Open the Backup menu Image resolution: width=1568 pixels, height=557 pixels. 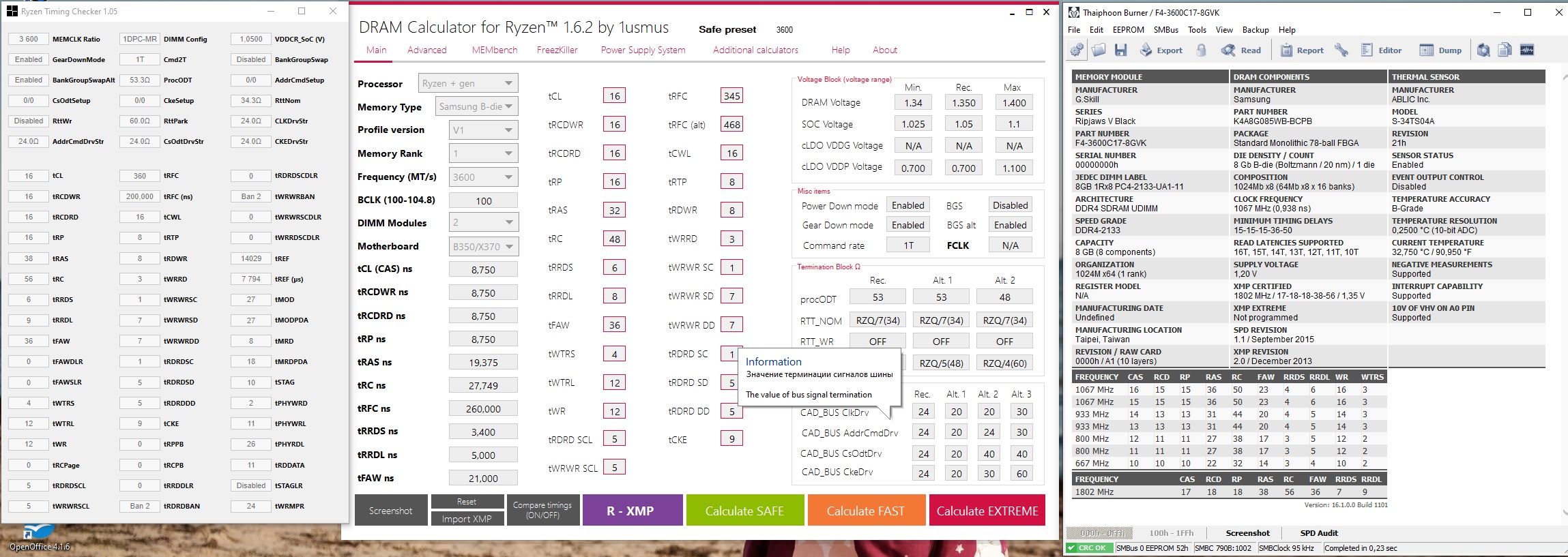[1255, 30]
